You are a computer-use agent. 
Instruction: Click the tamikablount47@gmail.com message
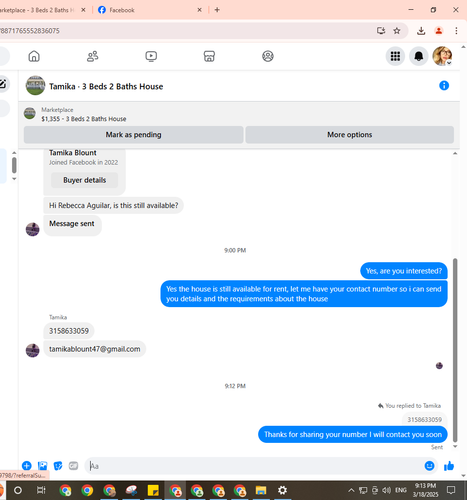pos(95,349)
